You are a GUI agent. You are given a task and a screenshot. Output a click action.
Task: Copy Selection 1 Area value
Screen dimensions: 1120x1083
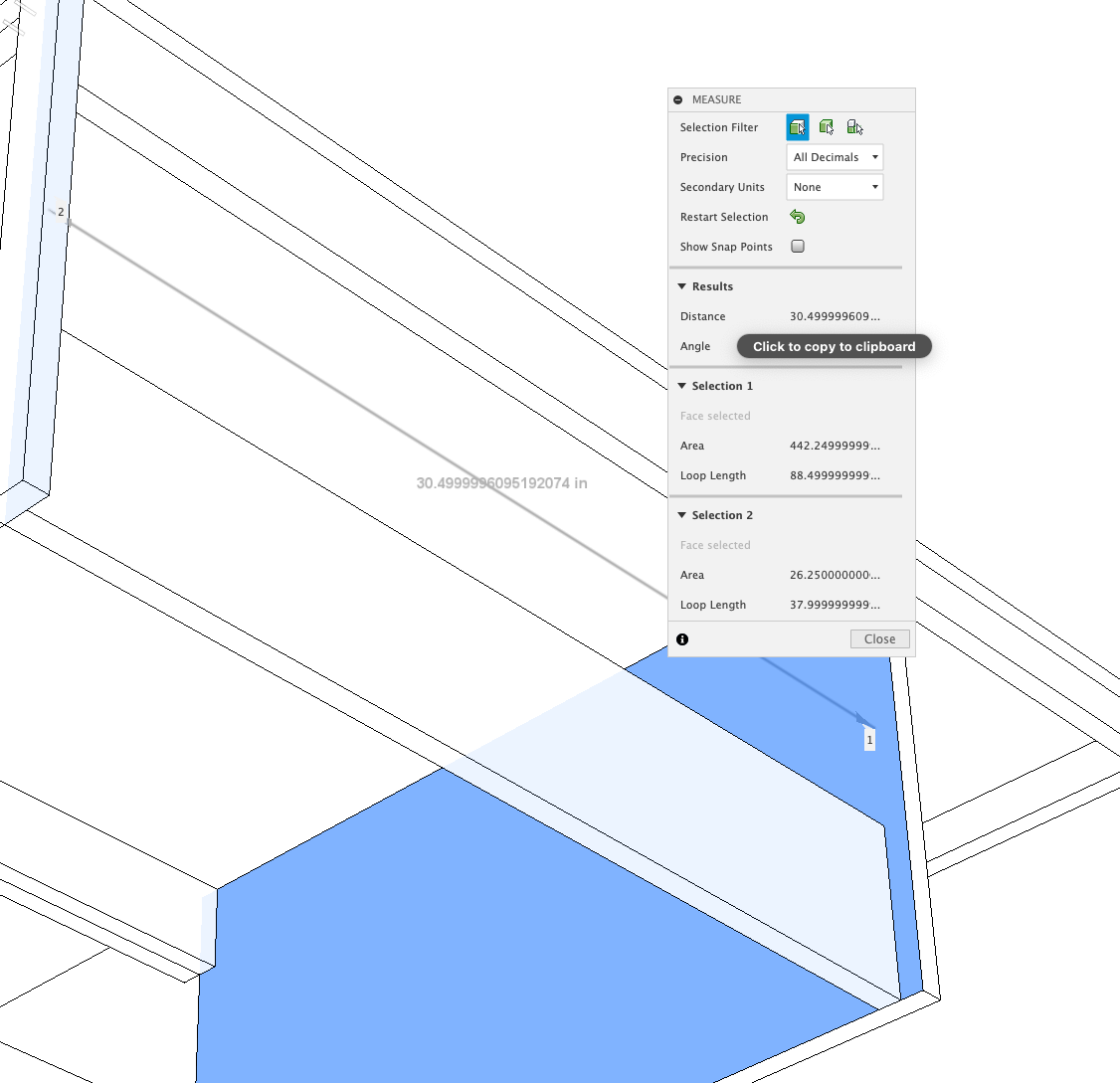point(834,446)
